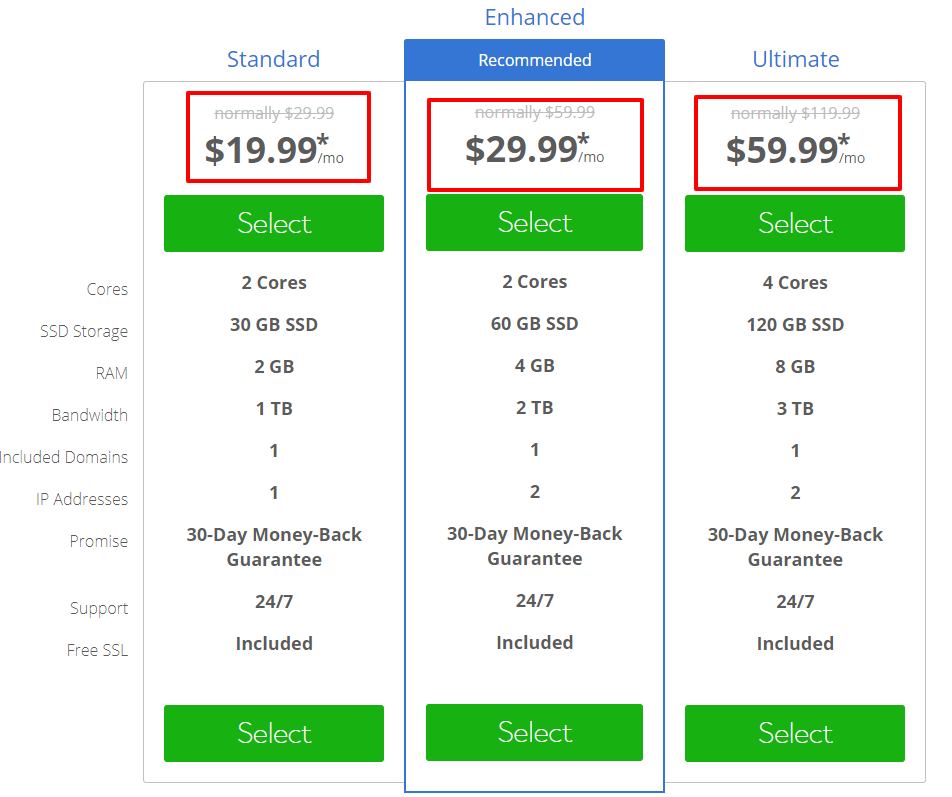Click the 120 GB SSD value in Ultimate

(794, 324)
